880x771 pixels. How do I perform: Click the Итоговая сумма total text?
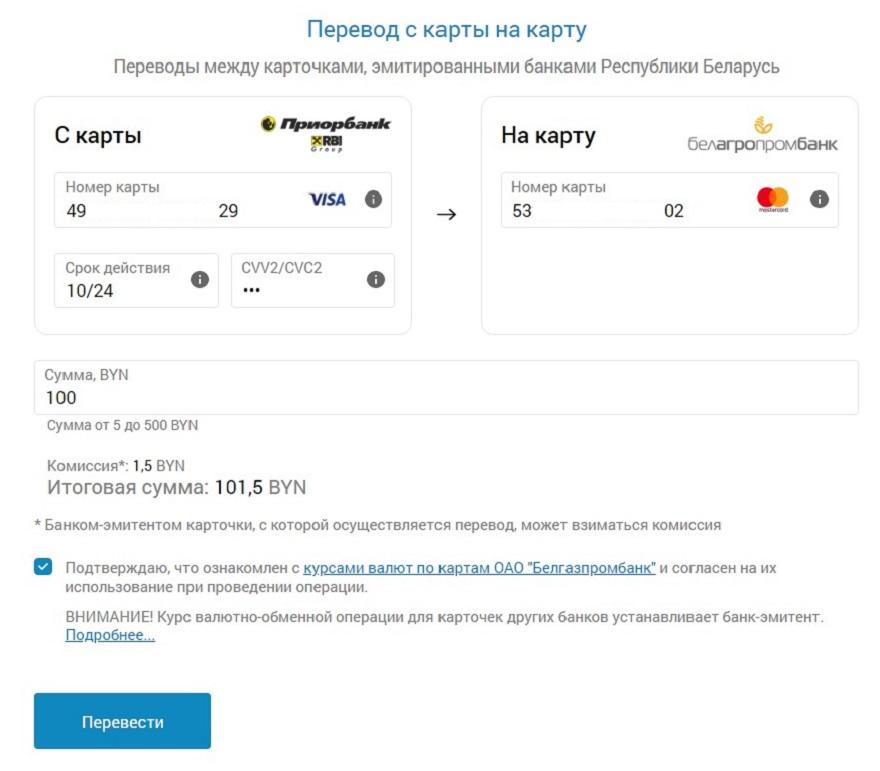coord(176,488)
